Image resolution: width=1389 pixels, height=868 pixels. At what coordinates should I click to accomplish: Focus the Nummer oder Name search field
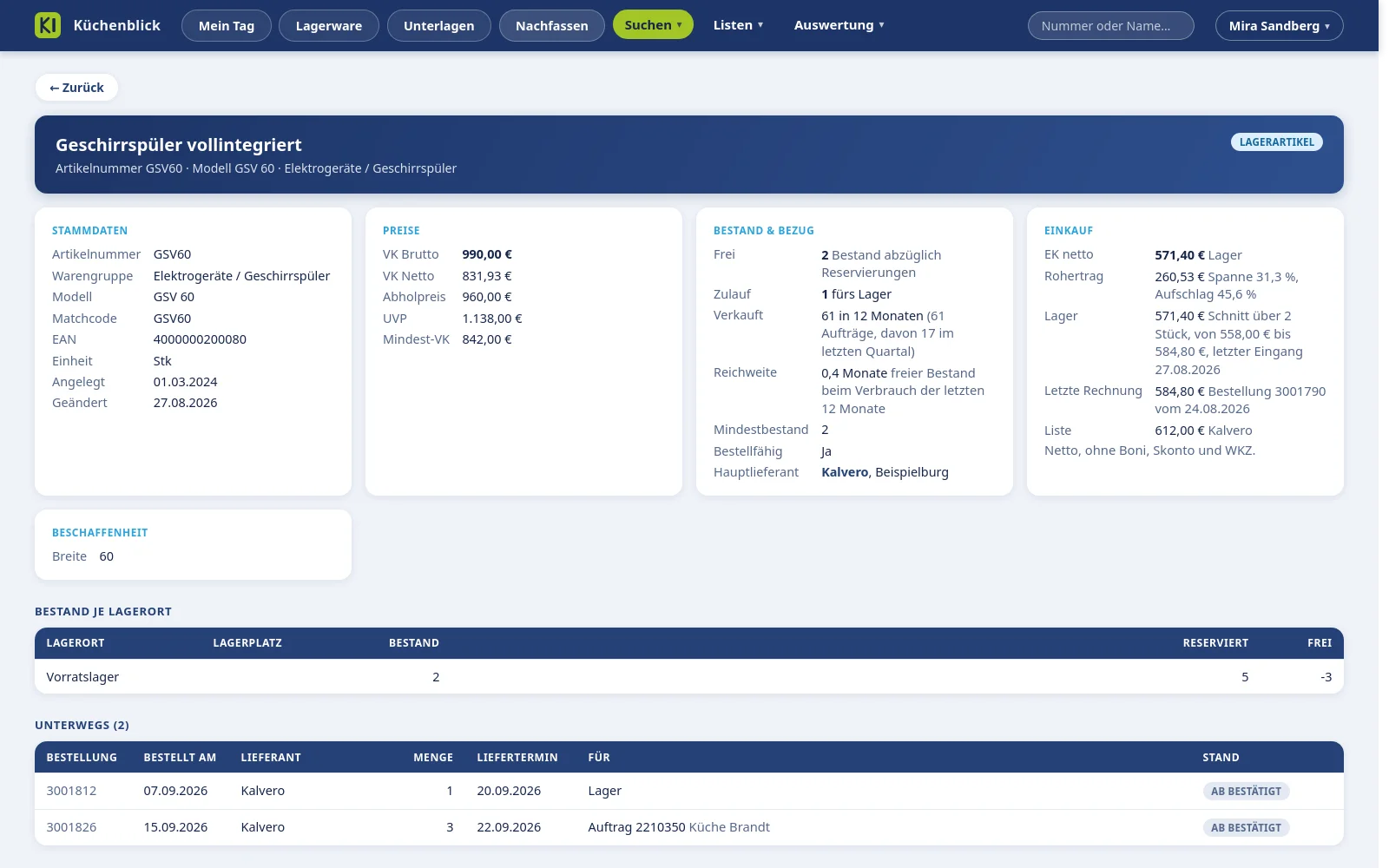[x=1111, y=26]
